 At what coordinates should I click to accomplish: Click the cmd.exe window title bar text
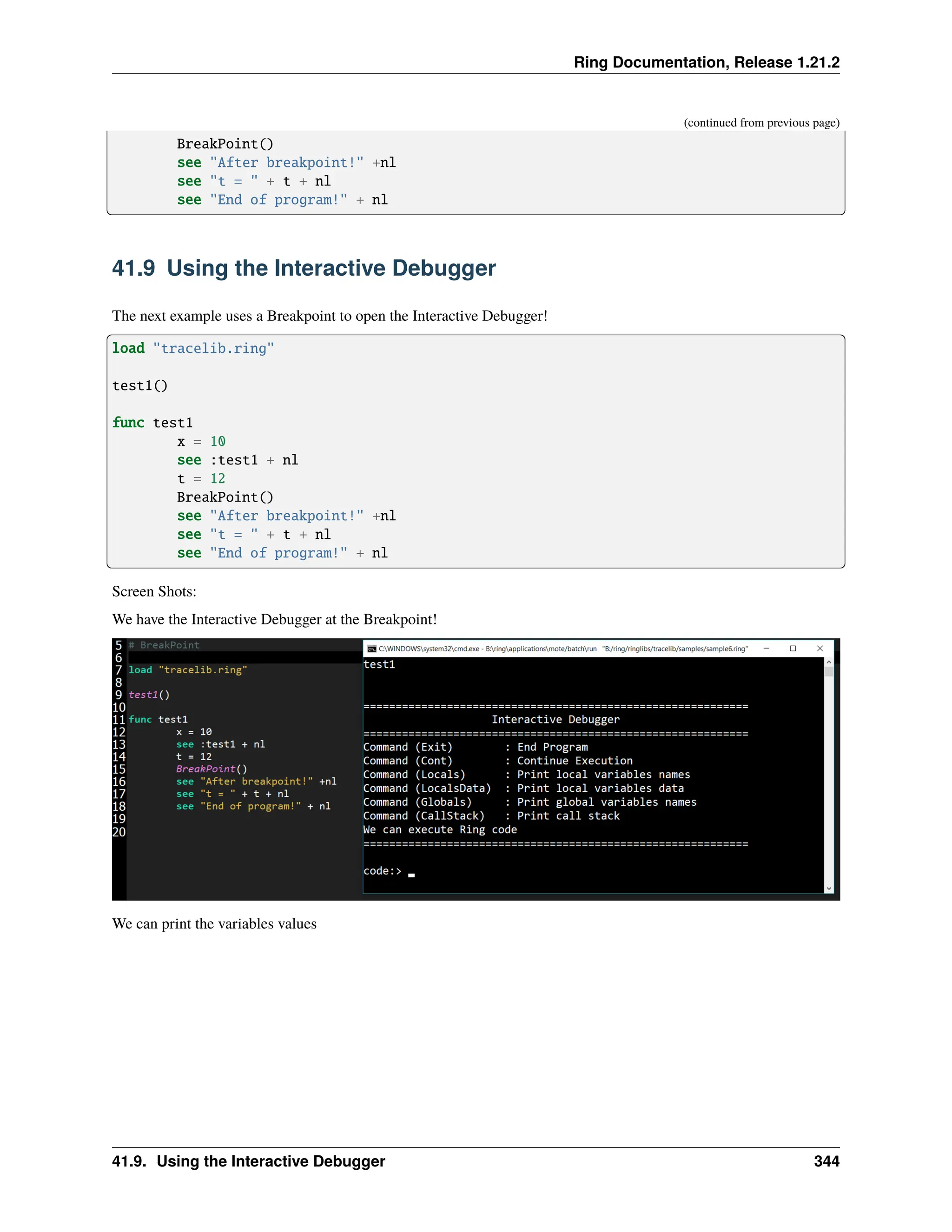(563, 649)
